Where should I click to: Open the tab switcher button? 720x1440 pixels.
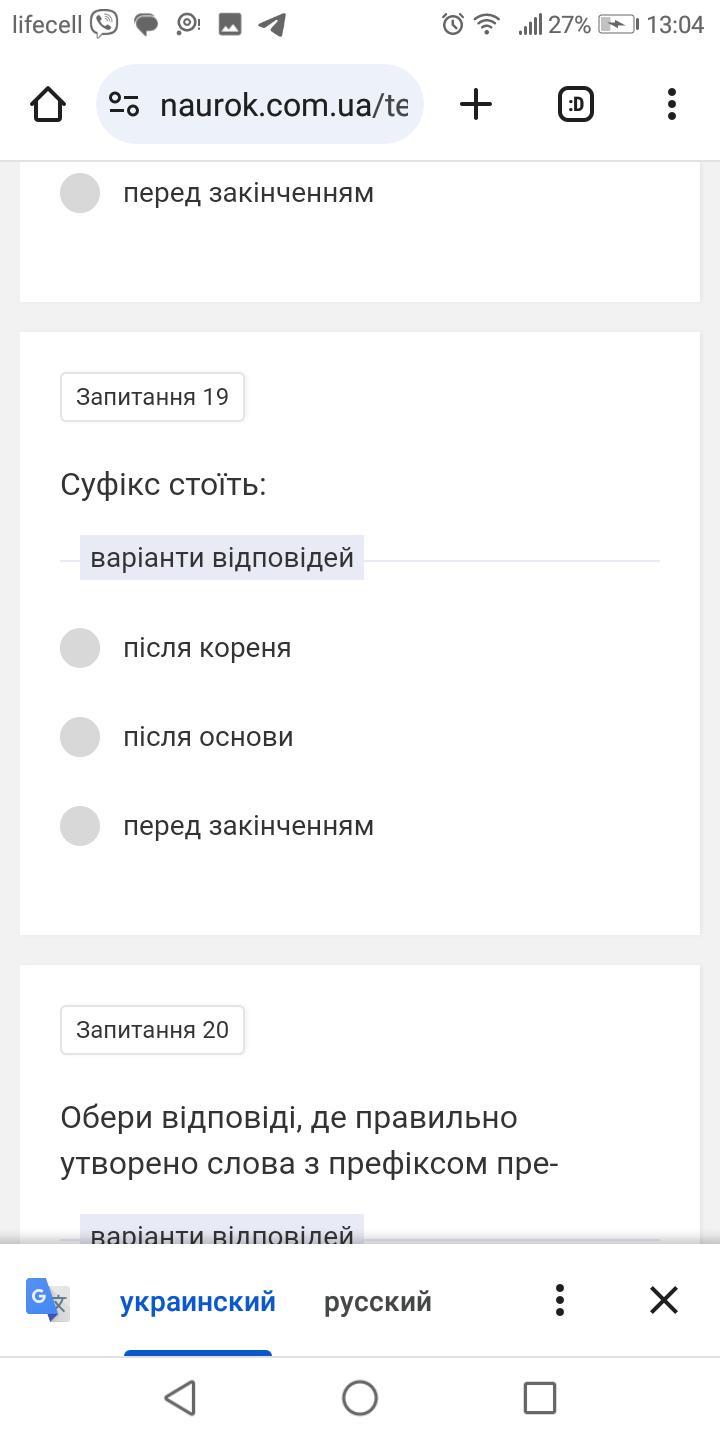coord(576,104)
